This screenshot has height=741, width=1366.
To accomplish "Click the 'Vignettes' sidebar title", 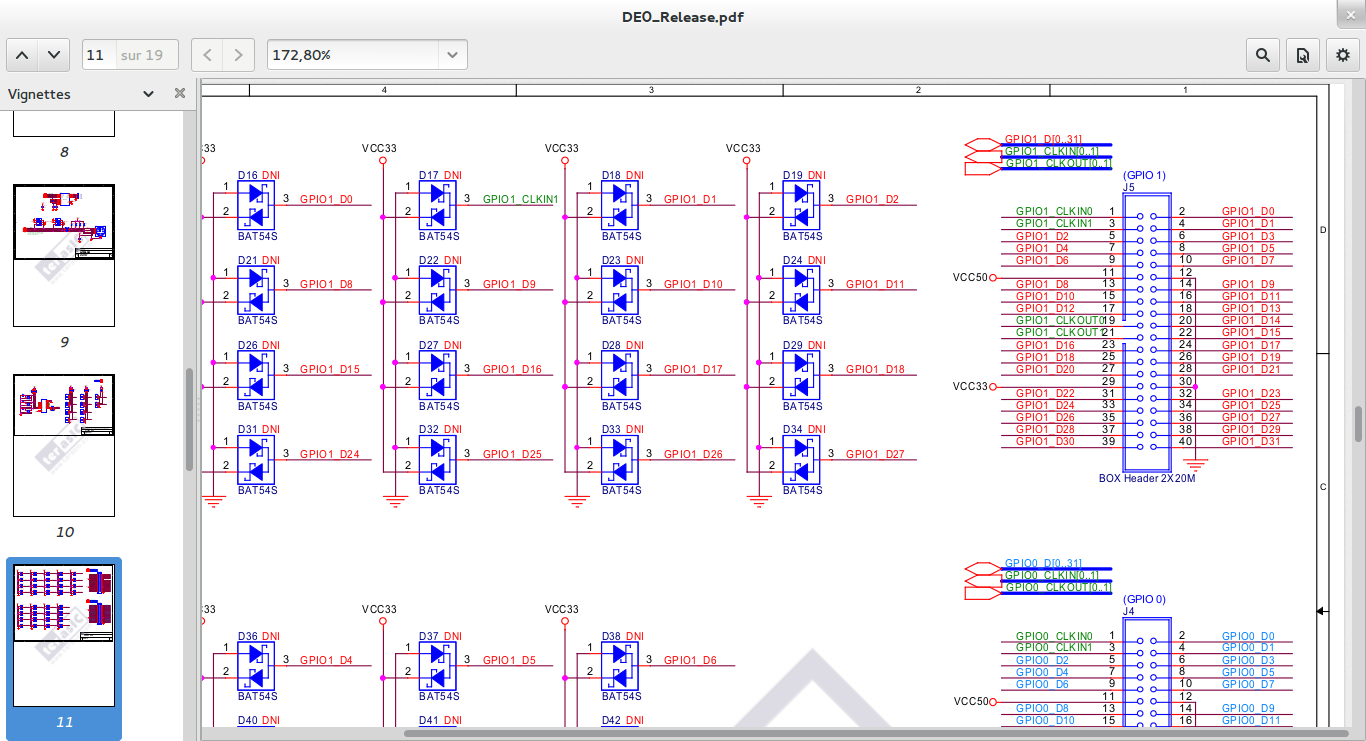I will coord(39,94).
